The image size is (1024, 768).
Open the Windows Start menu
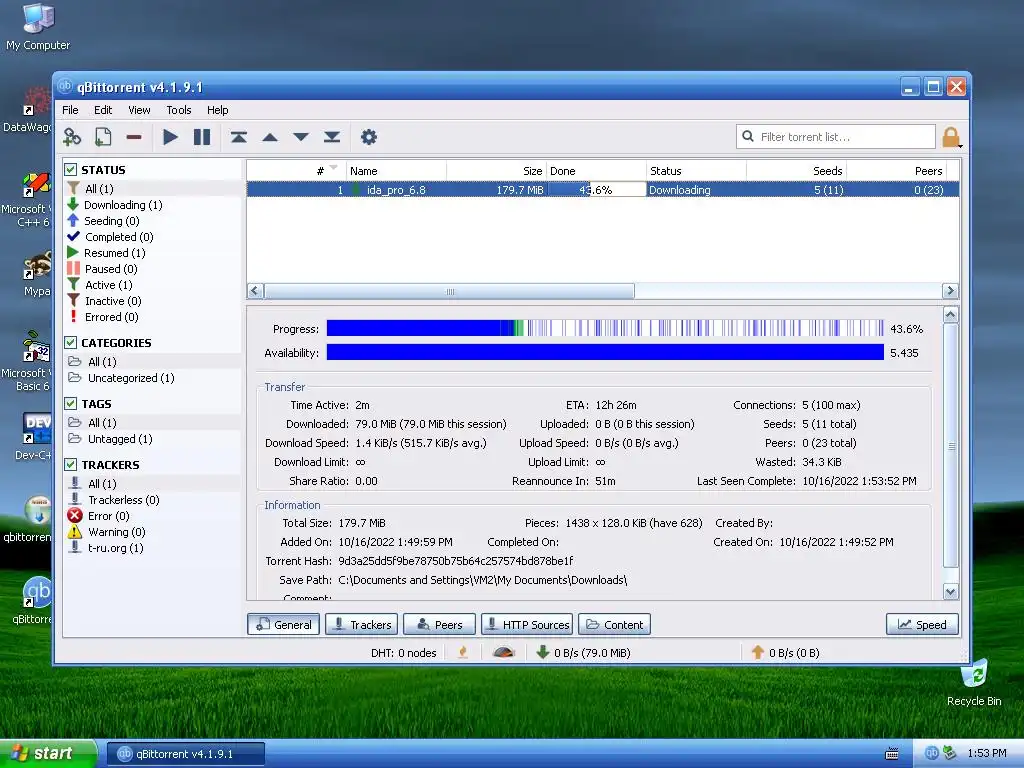(48, 753)
